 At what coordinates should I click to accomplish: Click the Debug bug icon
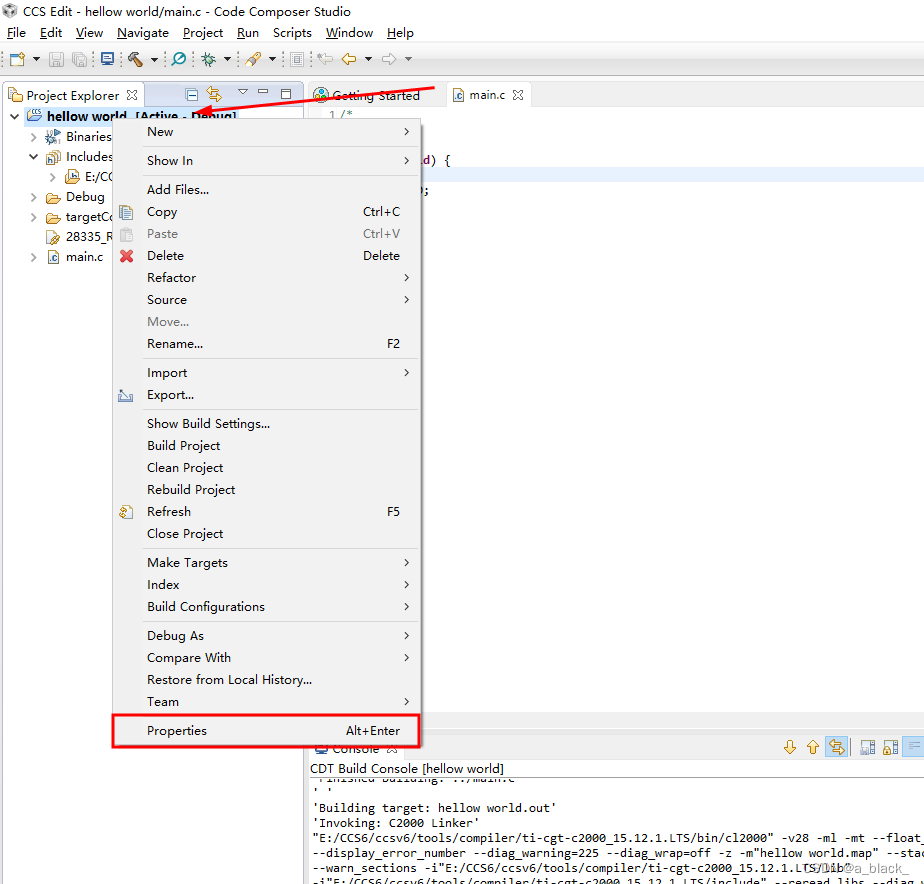(x=209, y=59)
